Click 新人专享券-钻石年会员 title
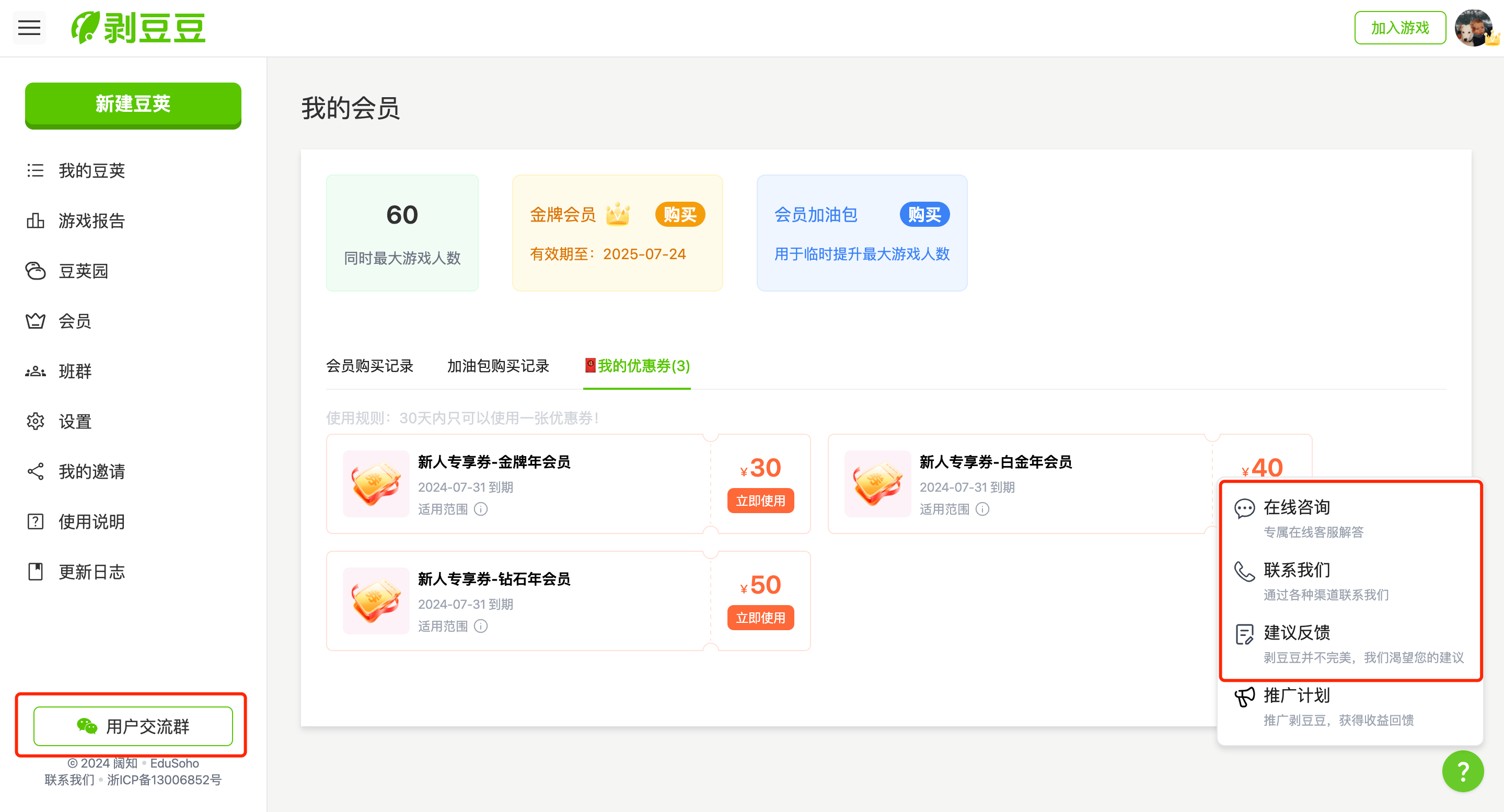This screenshot has width=1504, height=812. (x=494, y=578)
